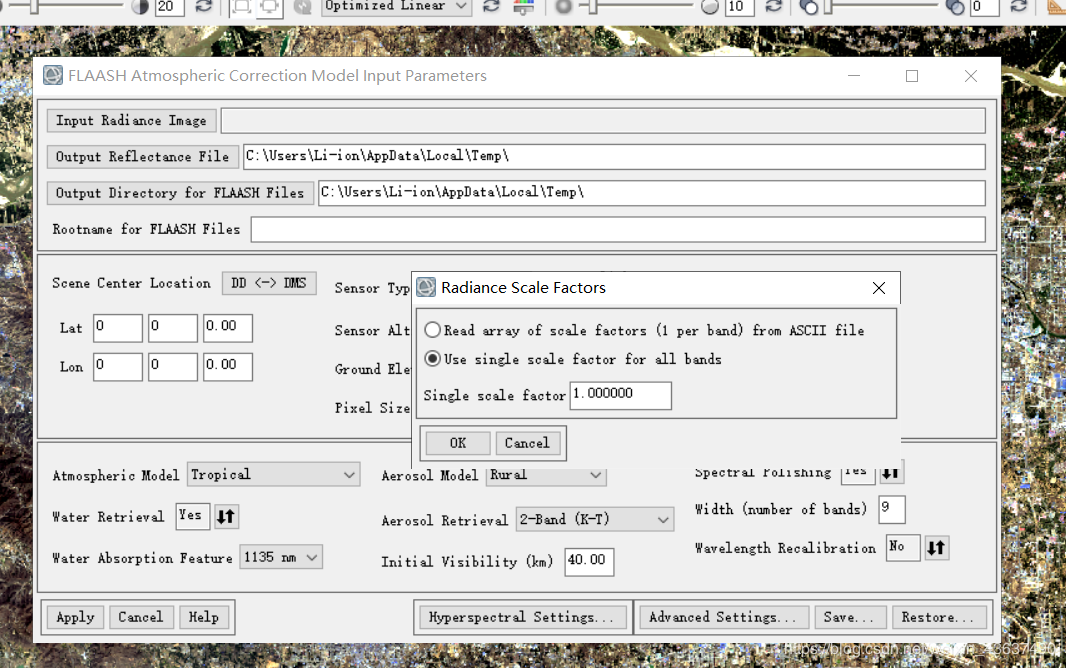Select read scale factors from ASCII file
The height and width of the screenshot is (668, 1066).
433,330
